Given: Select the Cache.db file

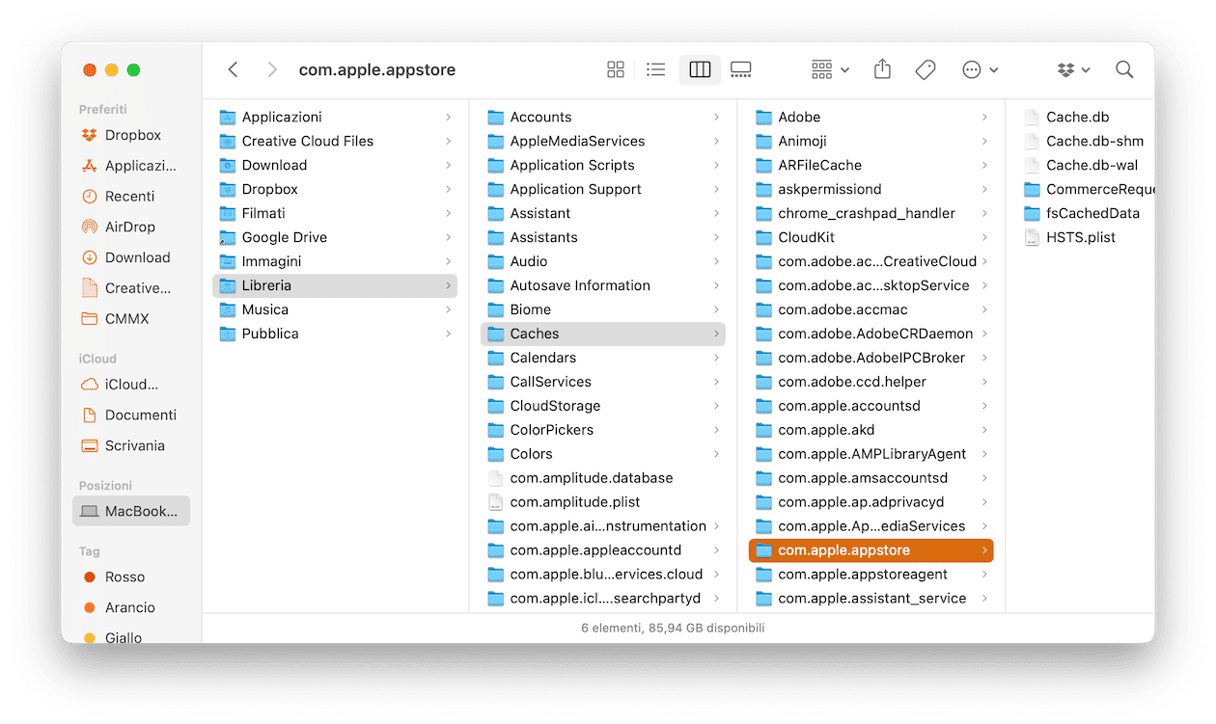Looking at the screenshot, I should click(1086, 117).
